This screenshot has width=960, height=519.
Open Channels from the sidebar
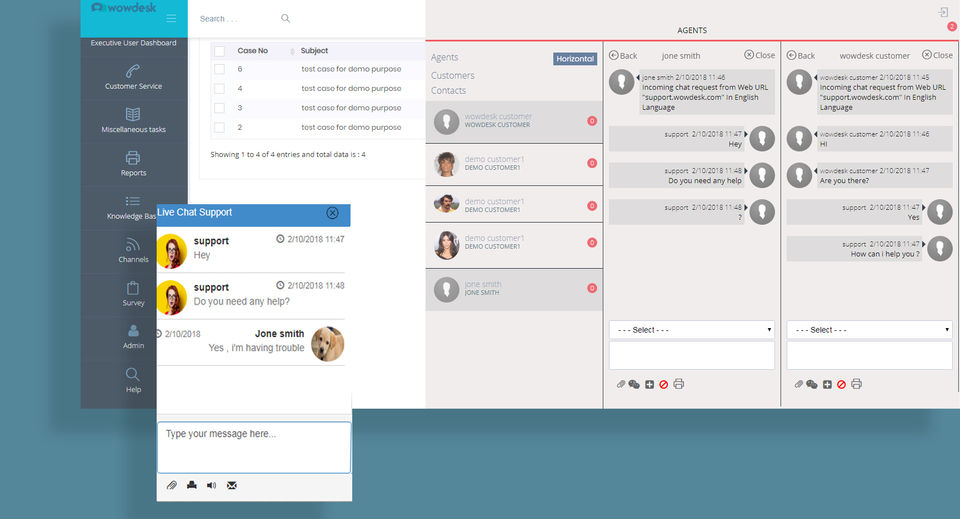[133, 250]
